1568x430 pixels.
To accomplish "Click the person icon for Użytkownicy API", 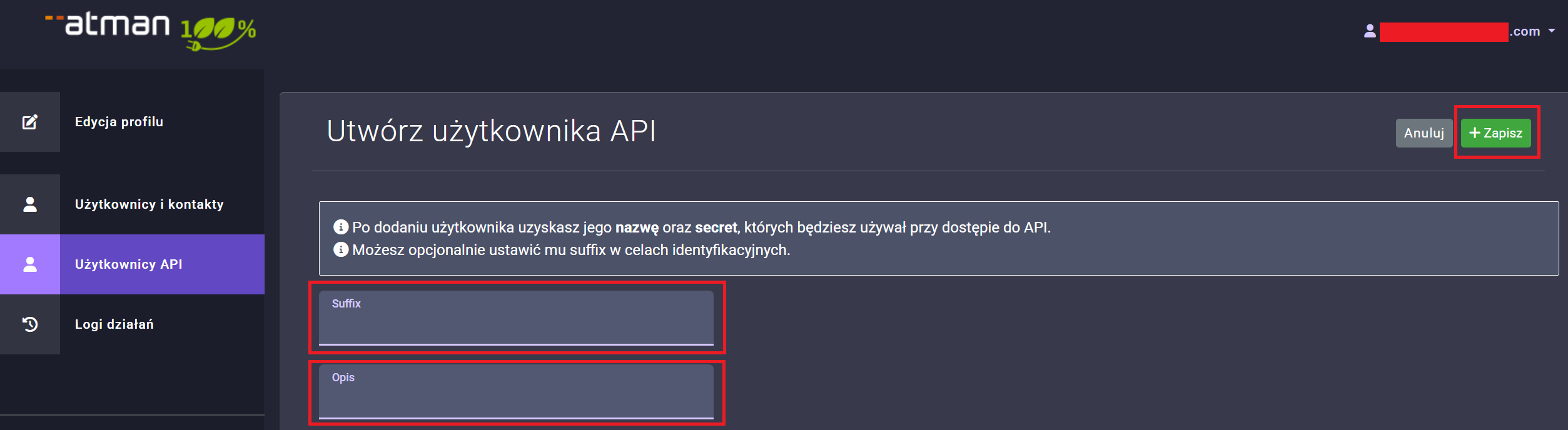I will click(30, 264).
